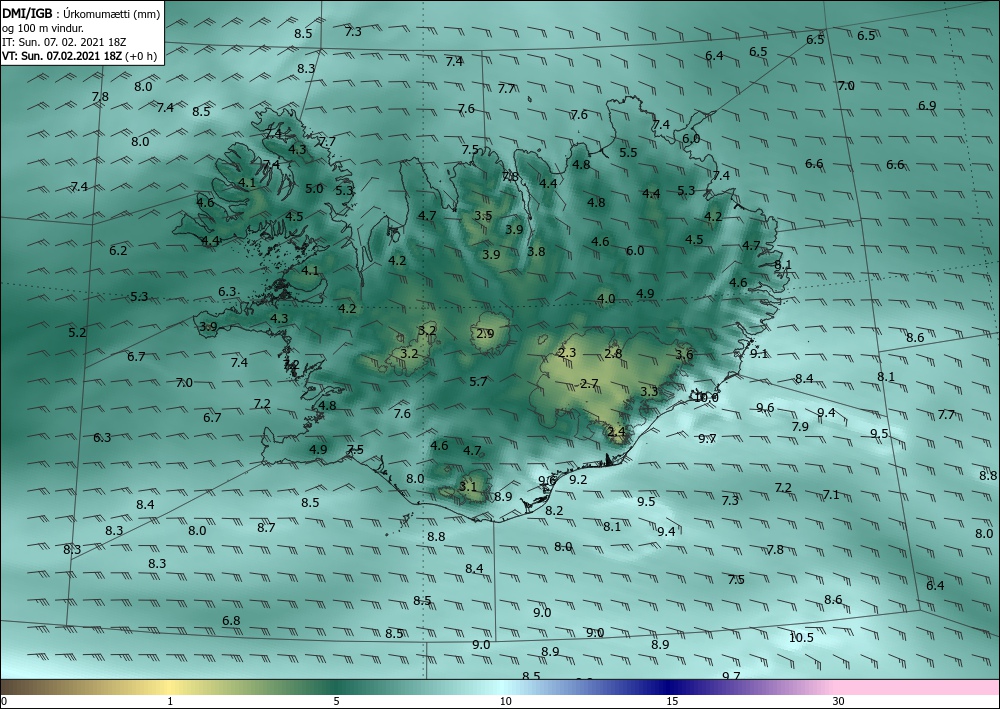Click the 6.8 value on the map

pos(231,620)
